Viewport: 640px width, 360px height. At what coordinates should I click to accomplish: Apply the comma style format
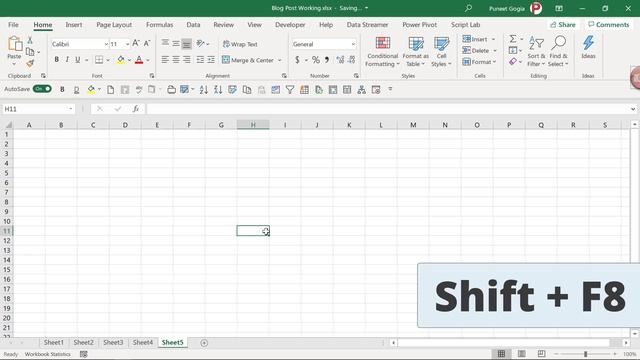pyautogui.click(x=327, y=60)
